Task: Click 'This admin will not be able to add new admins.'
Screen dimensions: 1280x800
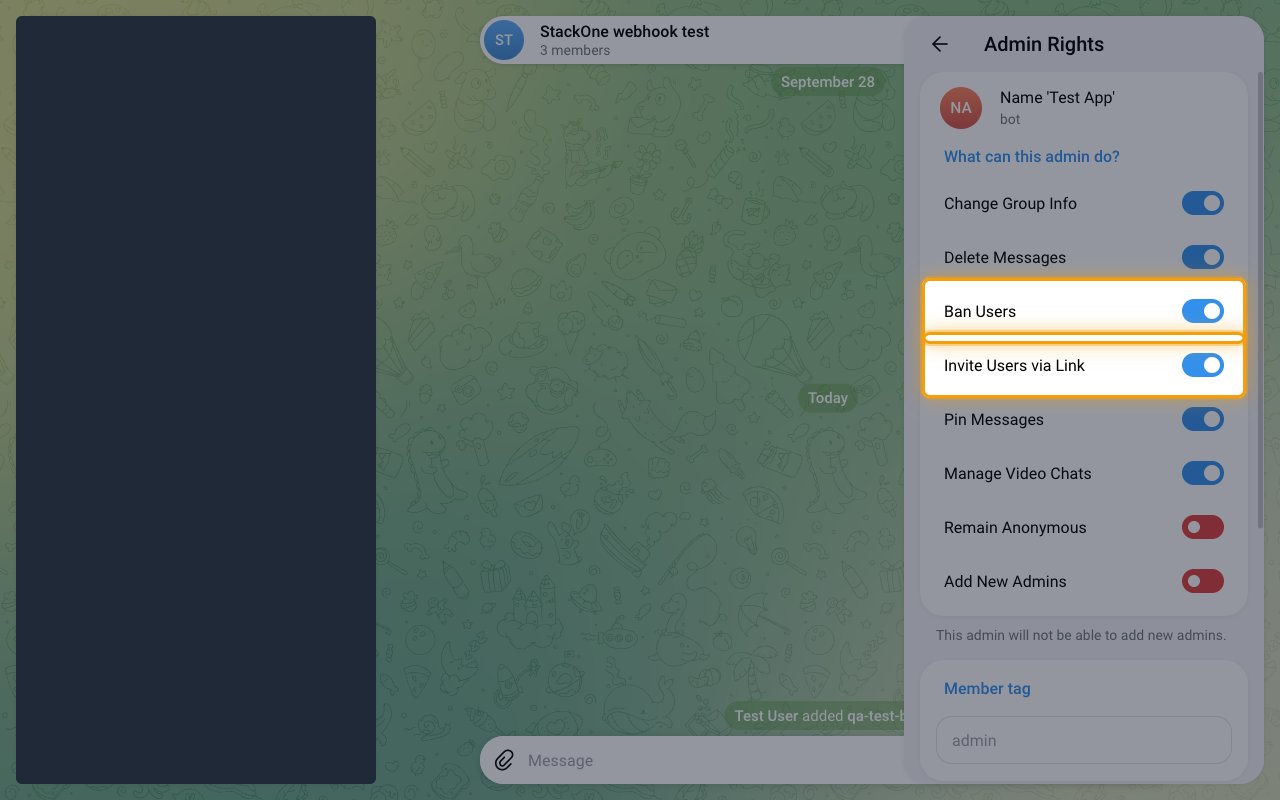Action: coord(1081,635)
